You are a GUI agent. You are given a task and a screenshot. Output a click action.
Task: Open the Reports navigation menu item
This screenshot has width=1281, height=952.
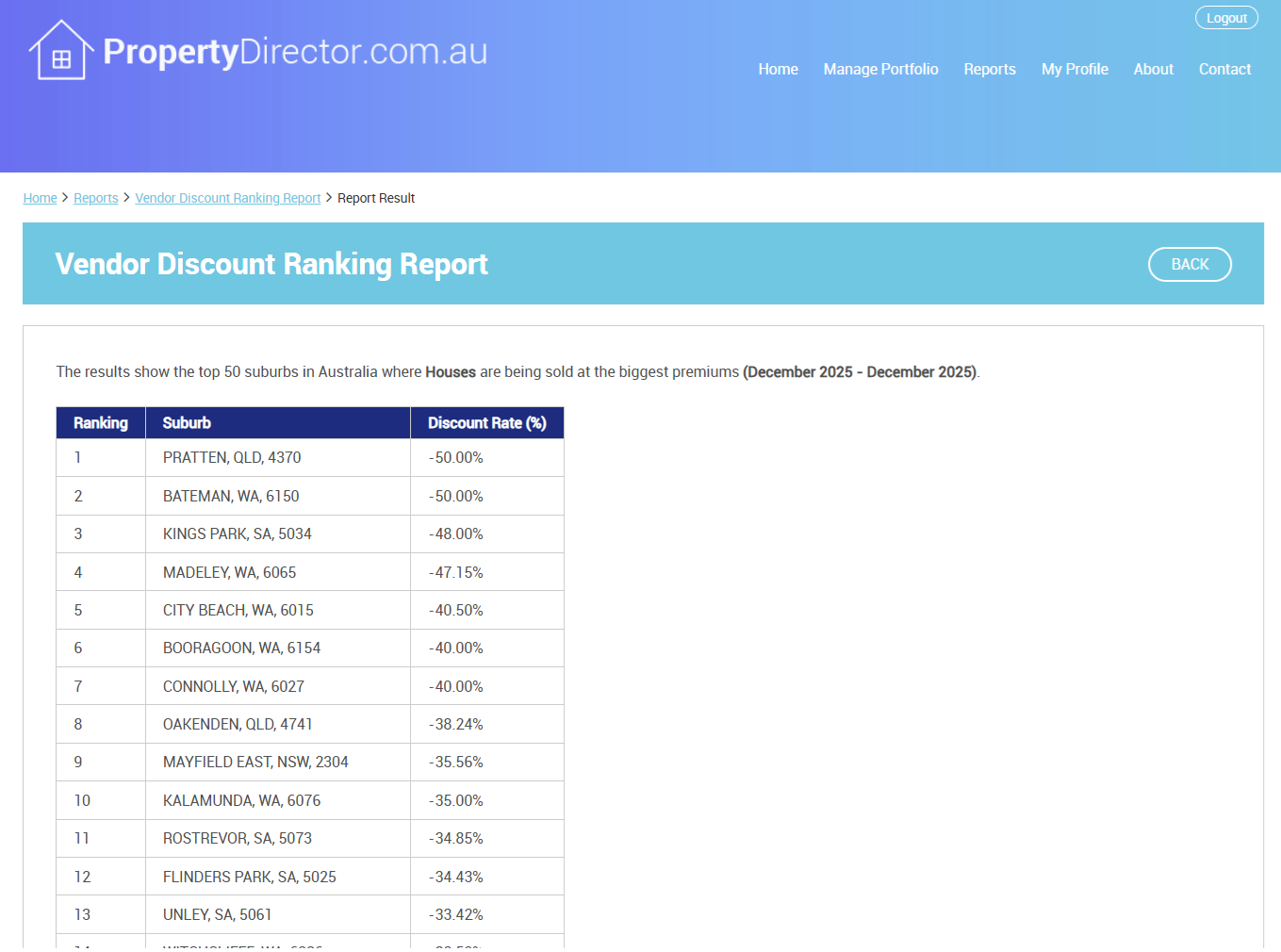989,69
